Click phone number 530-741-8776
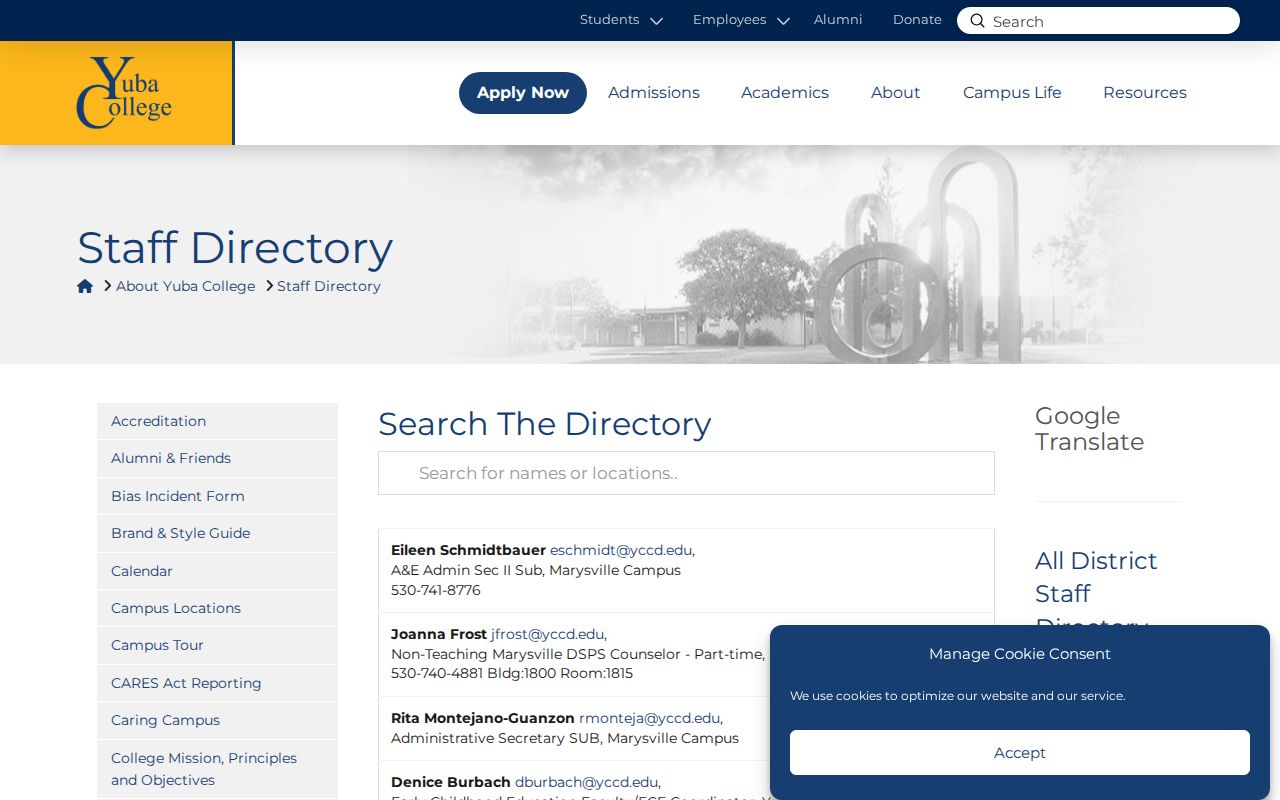1280x800 pixels. 436,590
